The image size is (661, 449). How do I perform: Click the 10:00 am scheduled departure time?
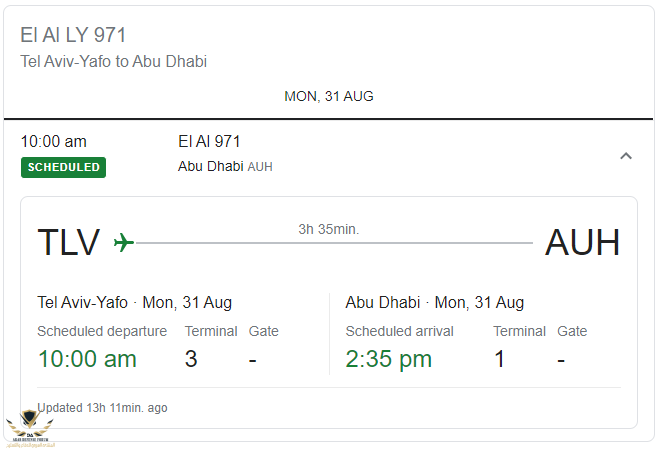pyautogui.click(x=87, y=359)
